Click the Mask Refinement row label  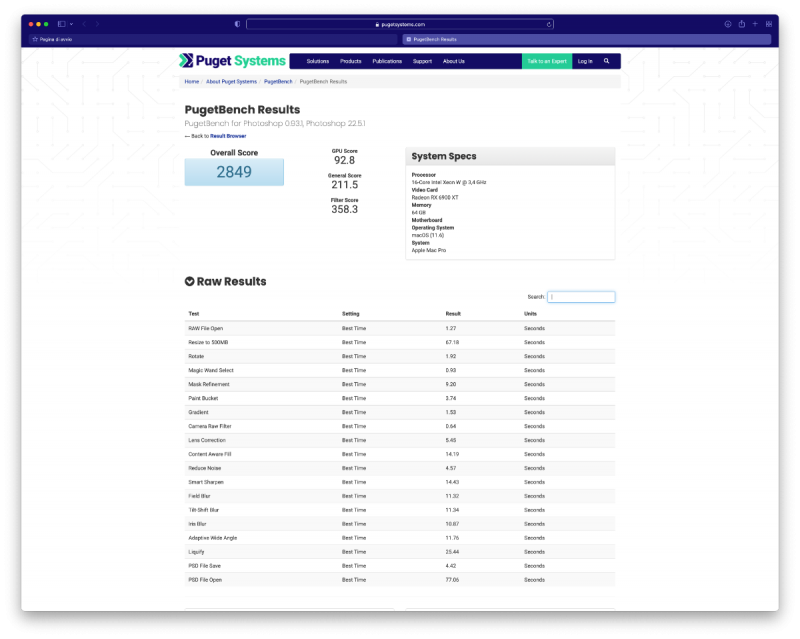pyautogui.click(x=209, y=384)
